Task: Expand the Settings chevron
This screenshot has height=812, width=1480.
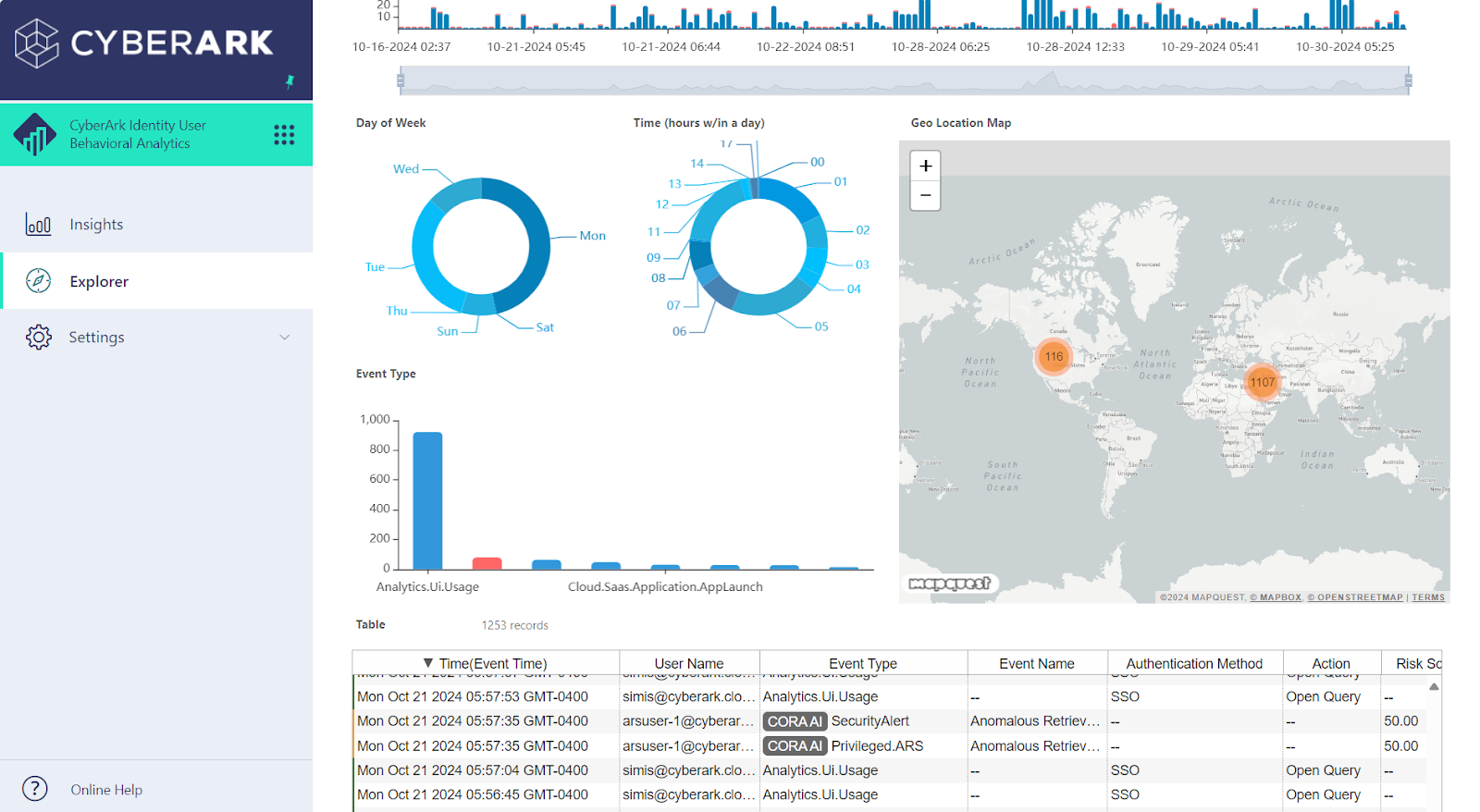Action: pyautogui.click(x=285, y=338)
